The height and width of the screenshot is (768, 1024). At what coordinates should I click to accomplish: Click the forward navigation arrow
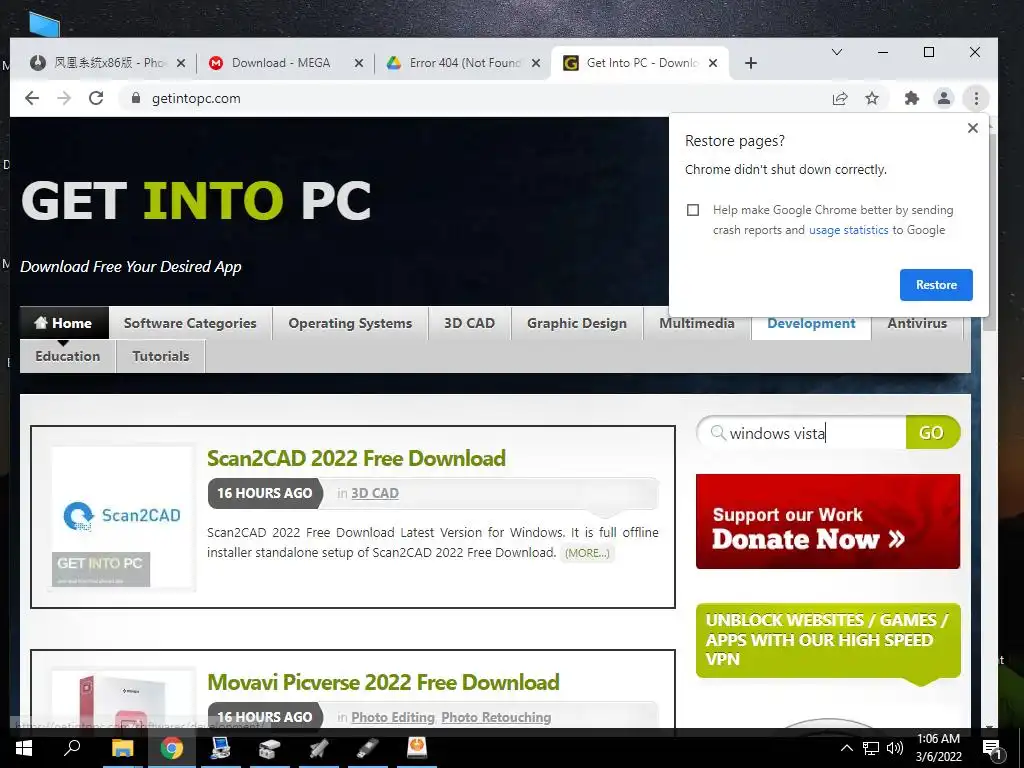64,98
